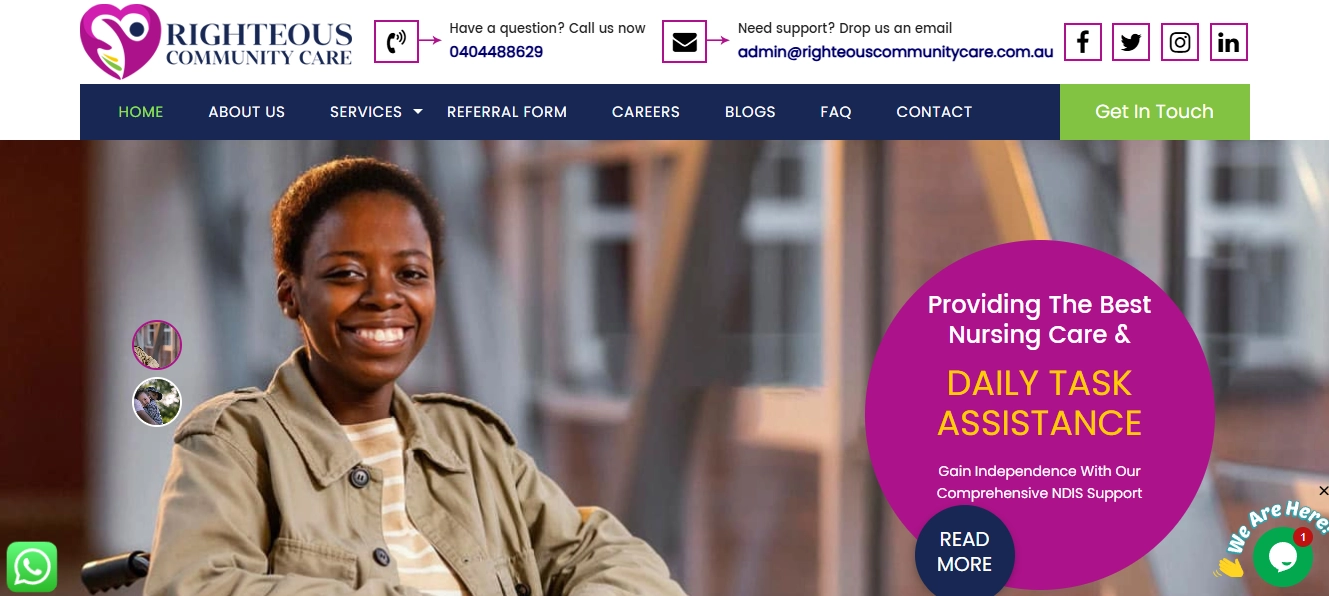Viewport: 1329px width, 596px height.
Task: Open the green live chat bubble
Action: pos(1282,557)
